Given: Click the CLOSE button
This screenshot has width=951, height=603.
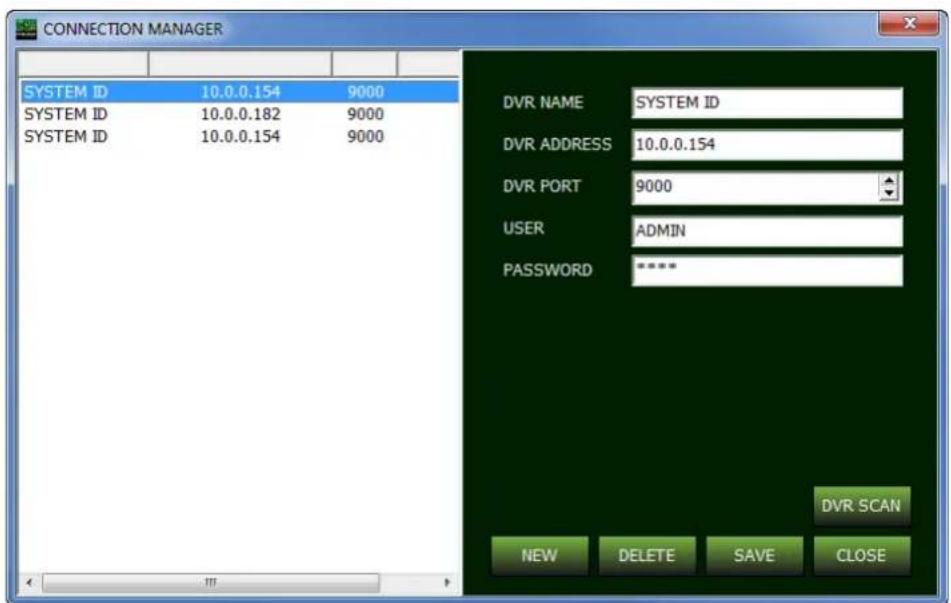Looking at the screenshot, I should 861,555.
